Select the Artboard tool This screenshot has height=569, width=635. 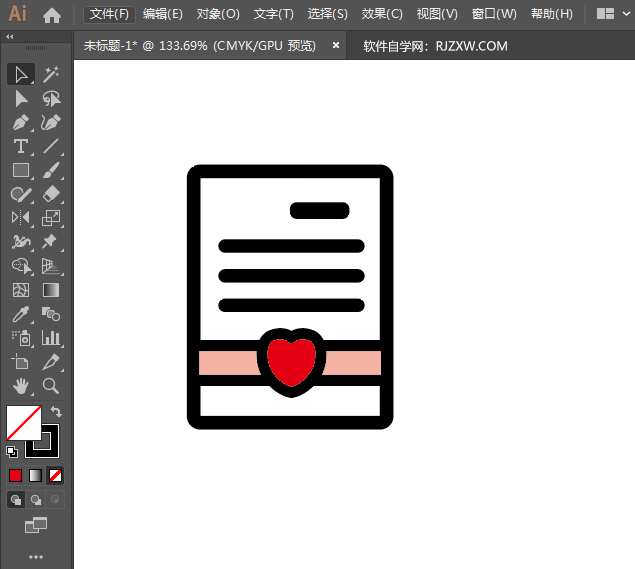point(21,362)
